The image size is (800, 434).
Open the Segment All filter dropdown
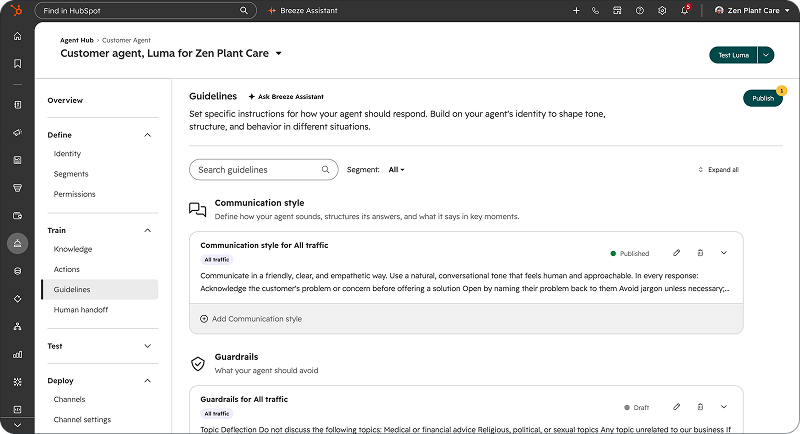(x=396, y=170)
